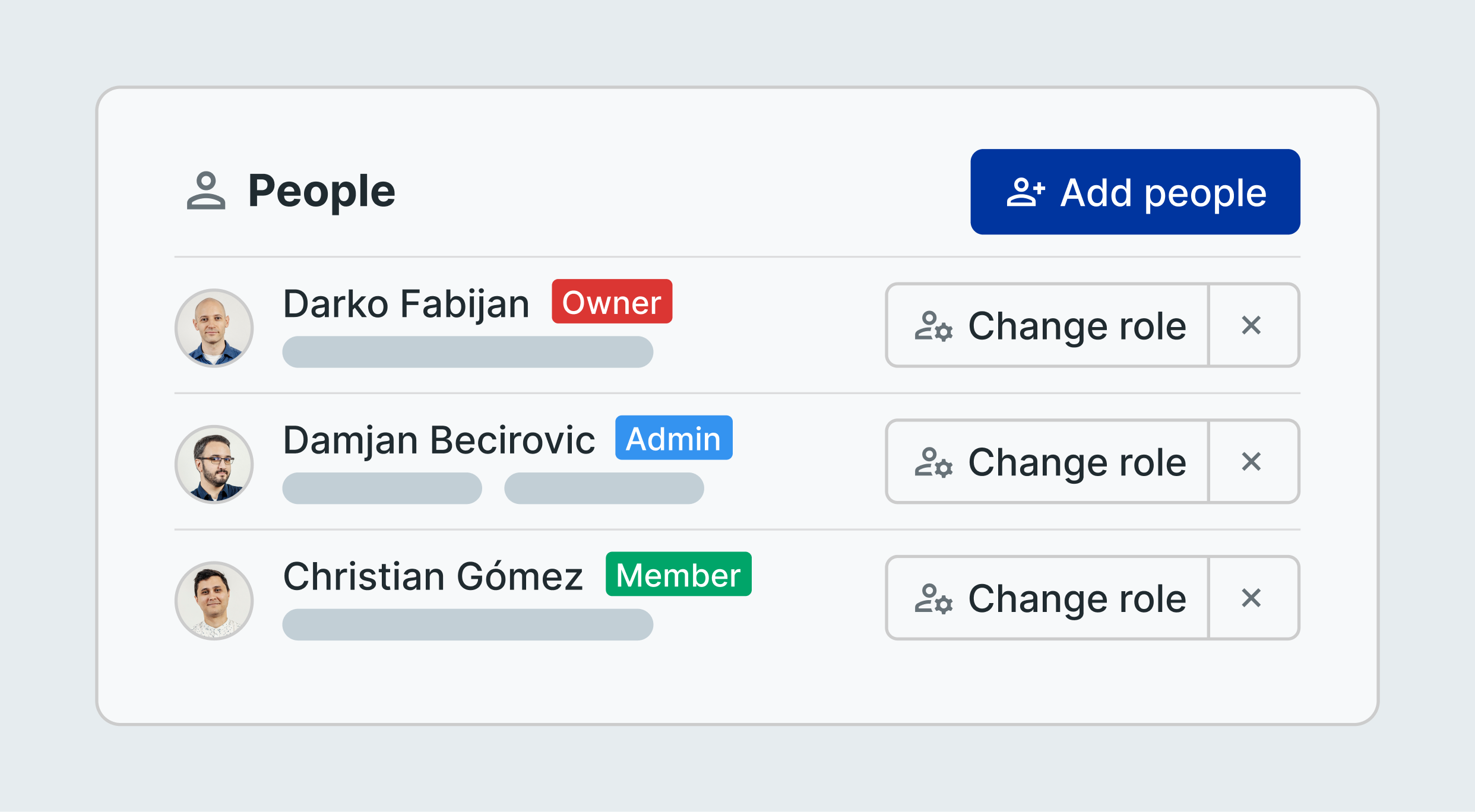Remove Damjan Becirovic with the X button

(x=1254, y=462)
